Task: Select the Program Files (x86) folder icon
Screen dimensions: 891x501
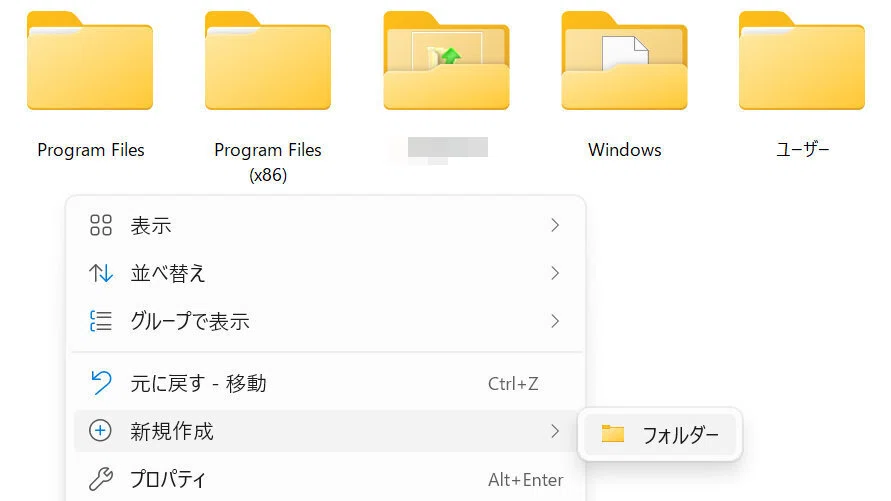Action: (268, 60)
